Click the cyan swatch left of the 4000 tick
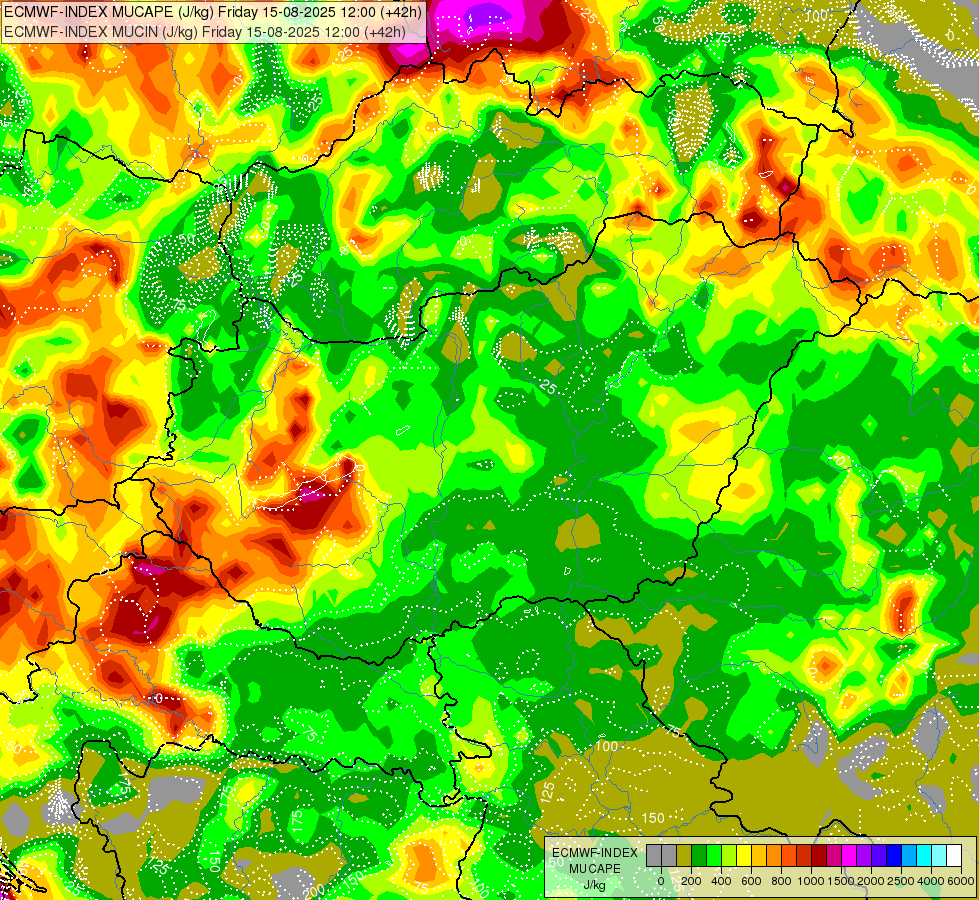The width and height of the screenshot is (979, 900). (x=924, y=855)
